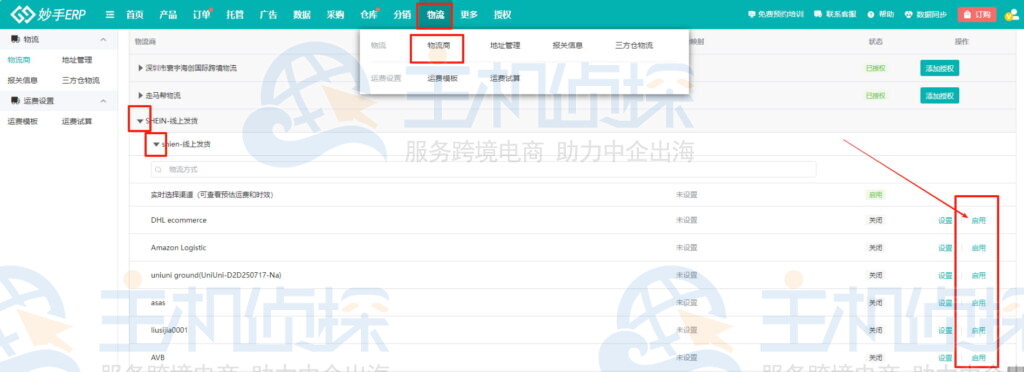This screenshot has height=372, width=1024.
Task: Collapse the 物流 section in the sidebar
Action: [103, 40]
